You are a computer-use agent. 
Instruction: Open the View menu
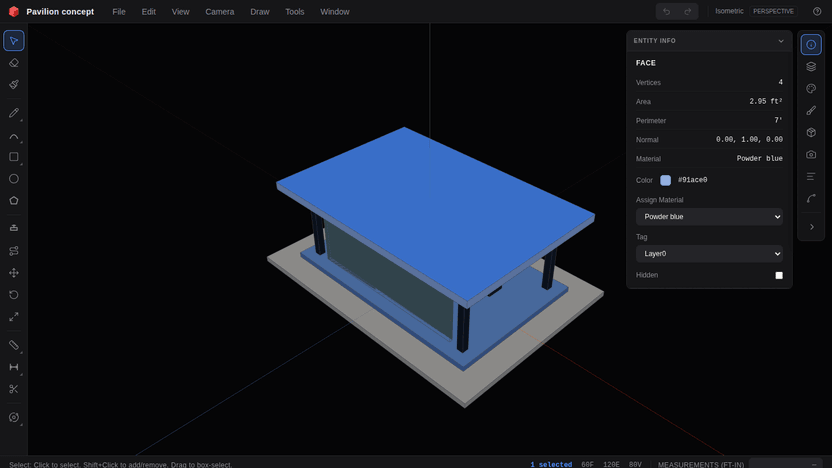[x=180, y=12]
